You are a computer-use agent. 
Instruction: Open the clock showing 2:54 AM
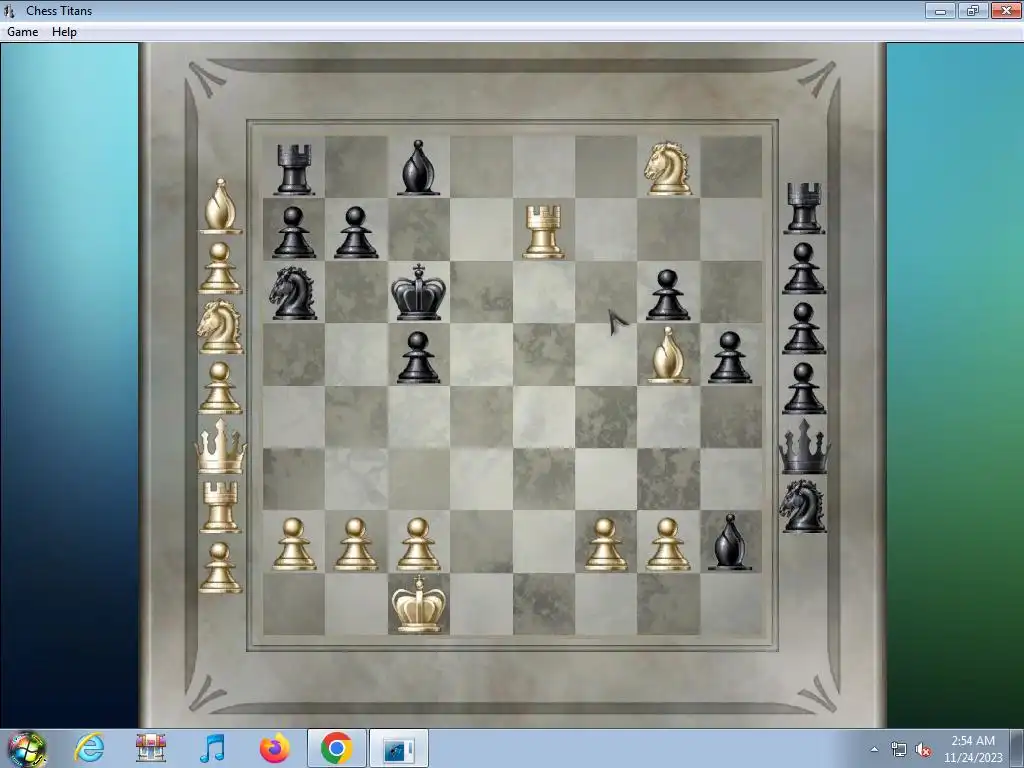(x=972, y=749)
